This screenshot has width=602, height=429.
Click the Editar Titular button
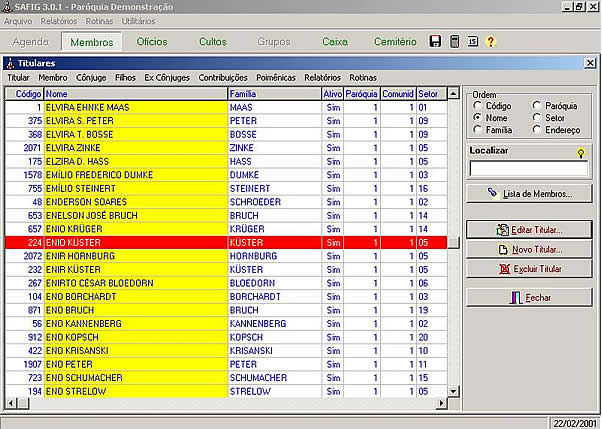coord(529,230)
